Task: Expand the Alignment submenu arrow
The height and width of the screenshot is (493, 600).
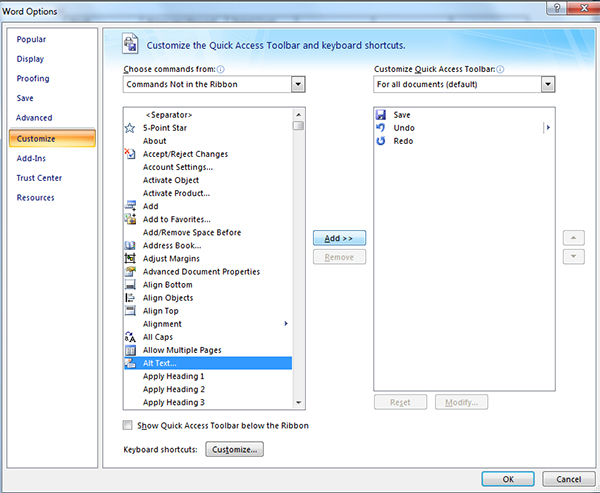Action: tap(286, 324)
